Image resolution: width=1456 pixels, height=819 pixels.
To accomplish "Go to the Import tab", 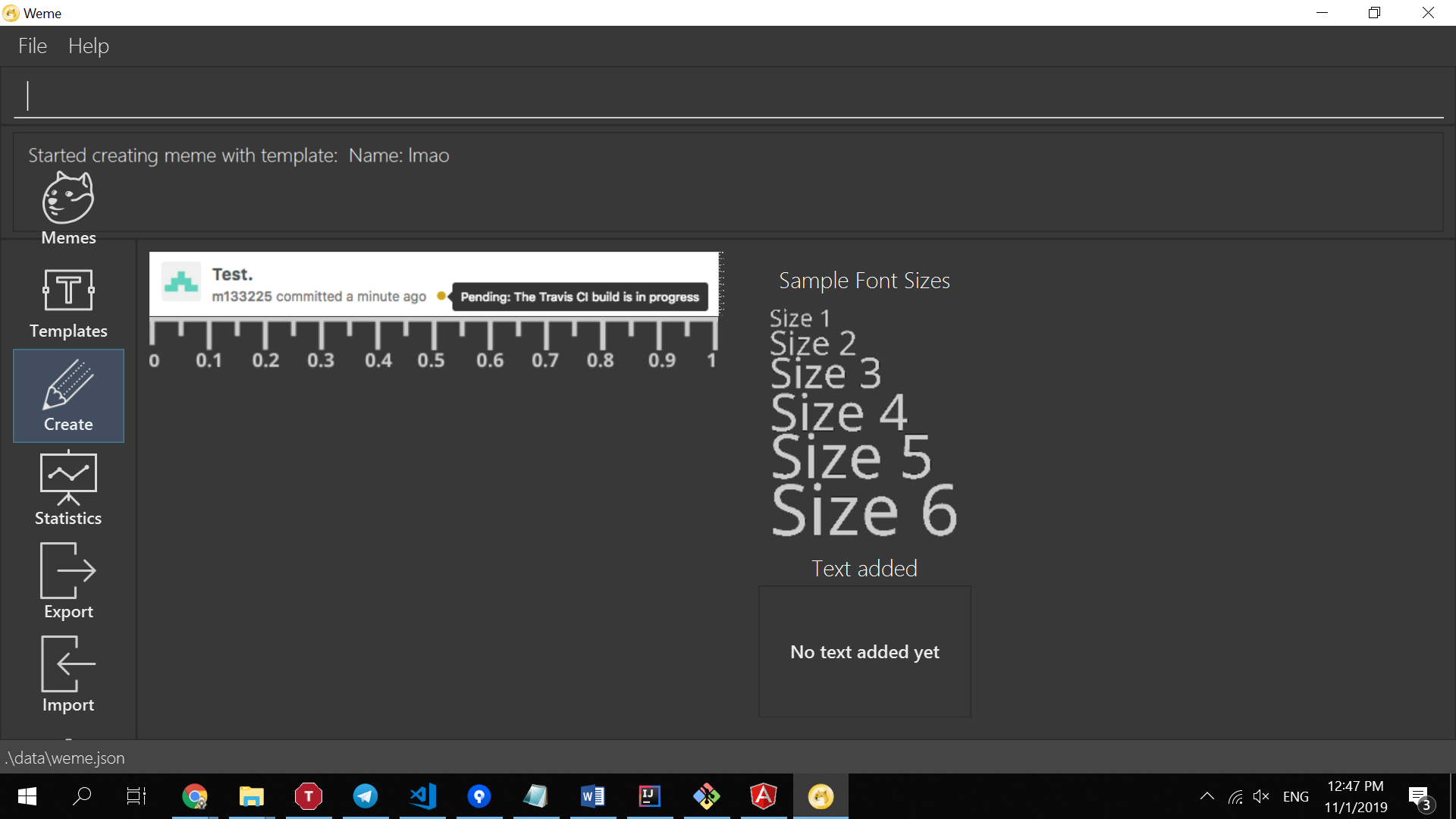I will (x=68, y=676).
